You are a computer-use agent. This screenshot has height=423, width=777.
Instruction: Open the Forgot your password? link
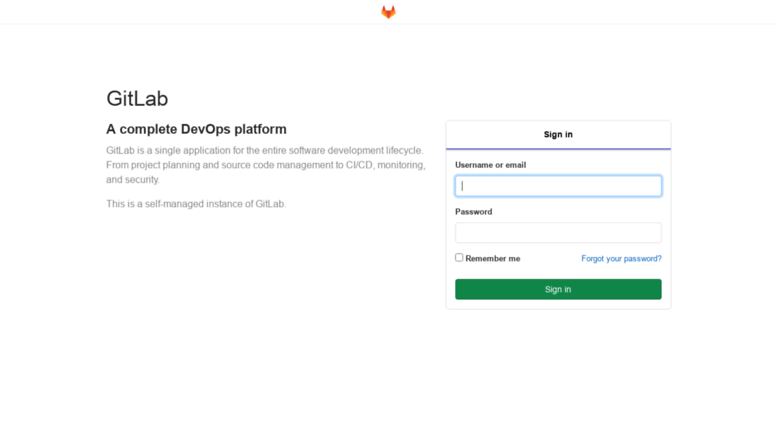tap(621, 259)
